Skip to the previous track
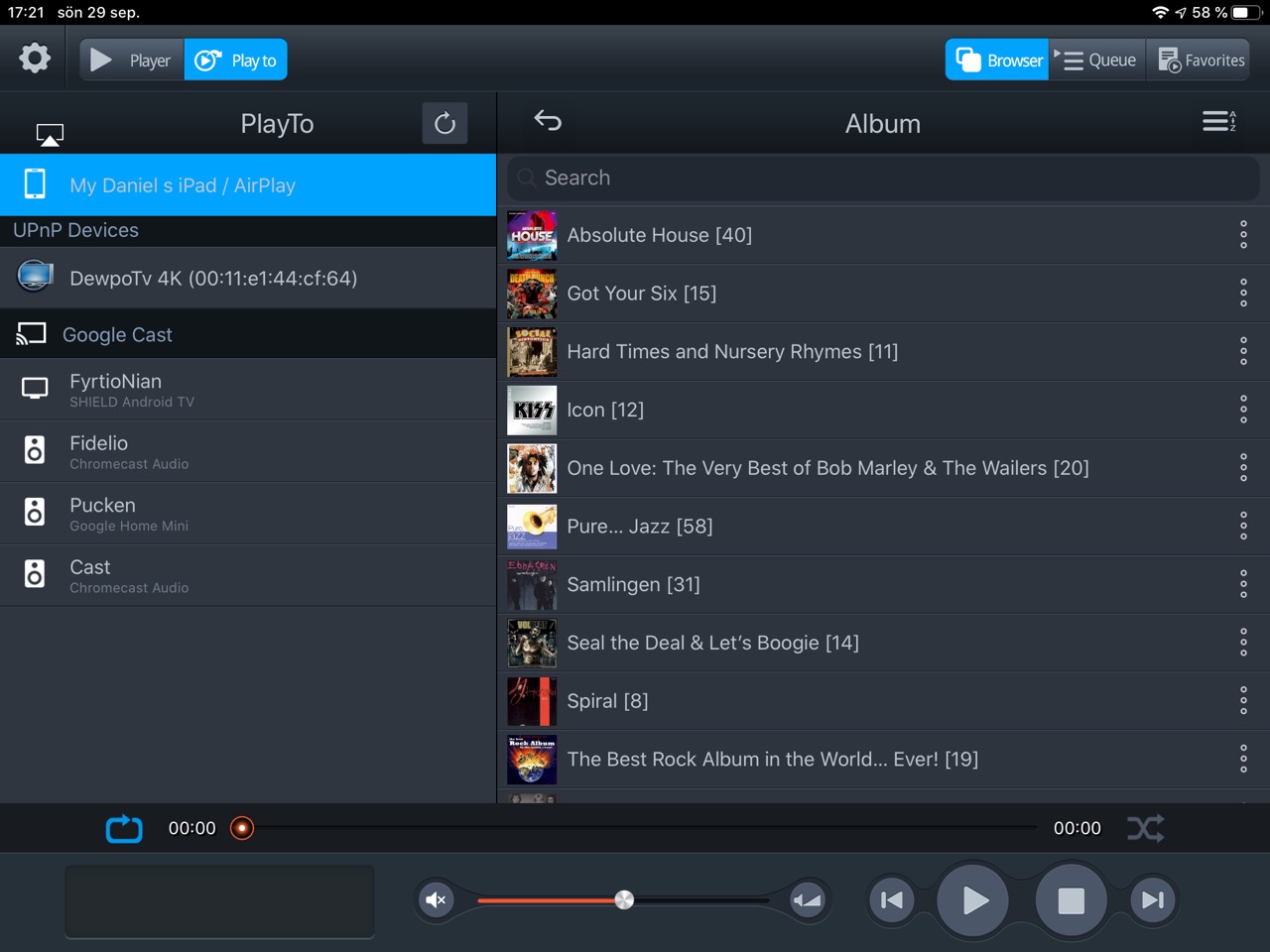This screenshot has width=1270, height=952. [x=892, y=899]
